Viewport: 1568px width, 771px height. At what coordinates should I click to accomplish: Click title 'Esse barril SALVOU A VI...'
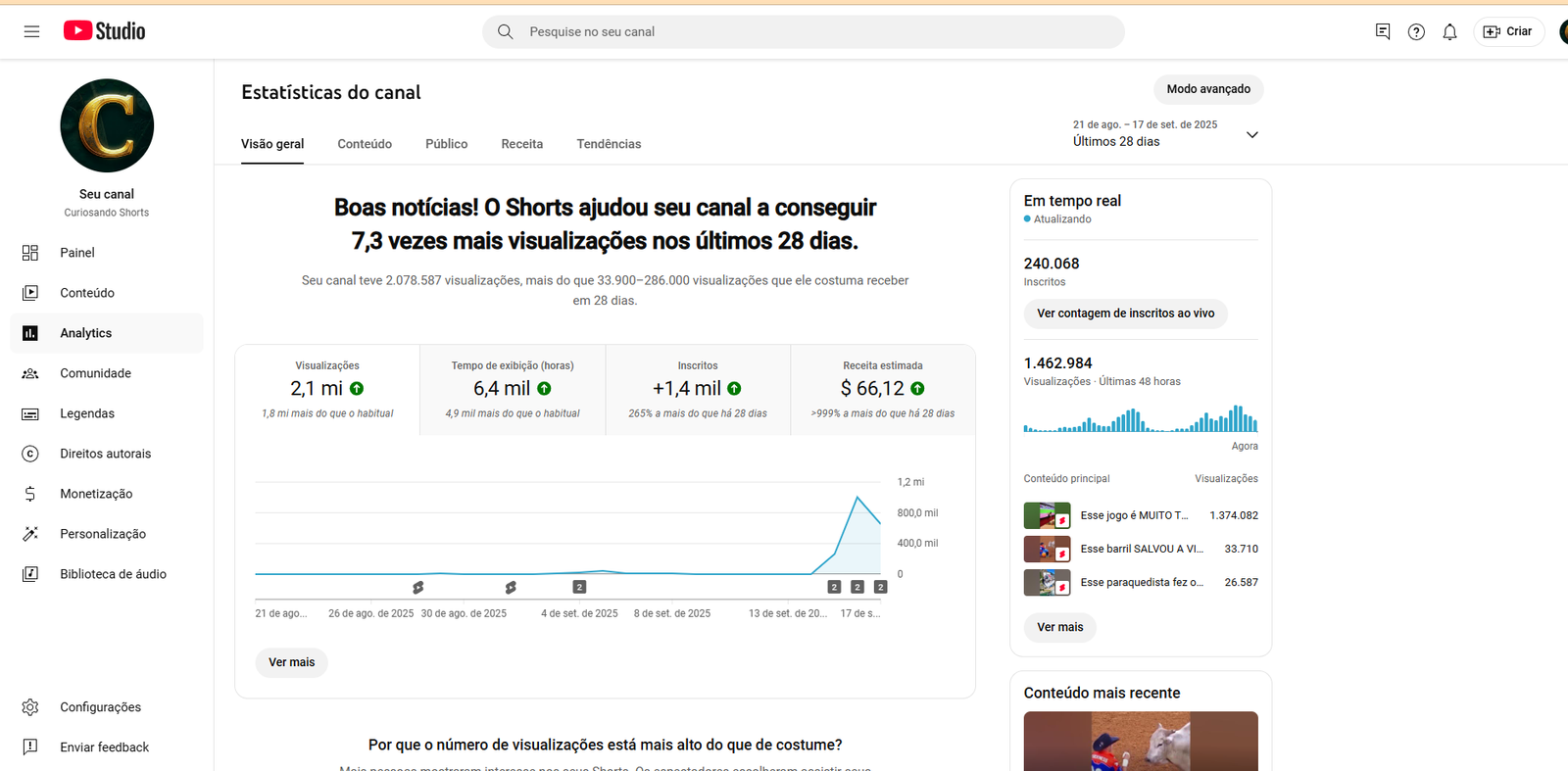[x=1142, y=549]
